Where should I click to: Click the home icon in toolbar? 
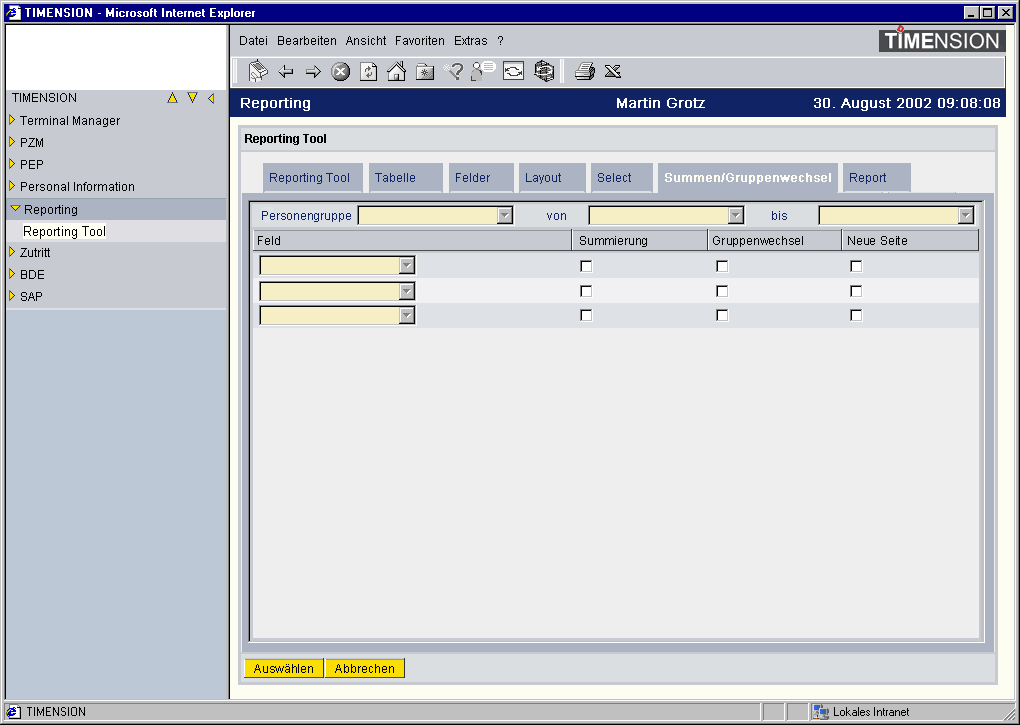pyautogui.click(x=397, y=72)
